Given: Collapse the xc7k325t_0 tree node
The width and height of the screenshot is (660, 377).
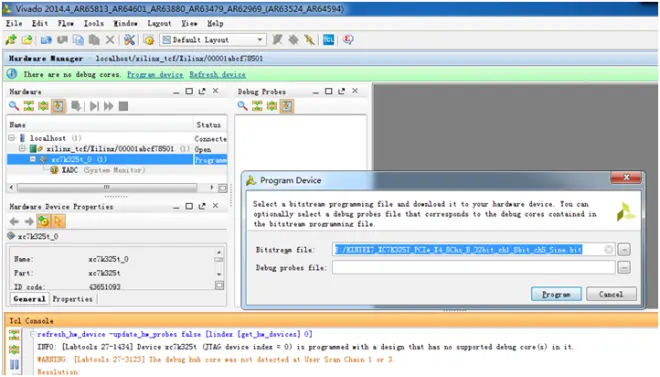Looking at the screenshot, I should (x=33, y=159).
